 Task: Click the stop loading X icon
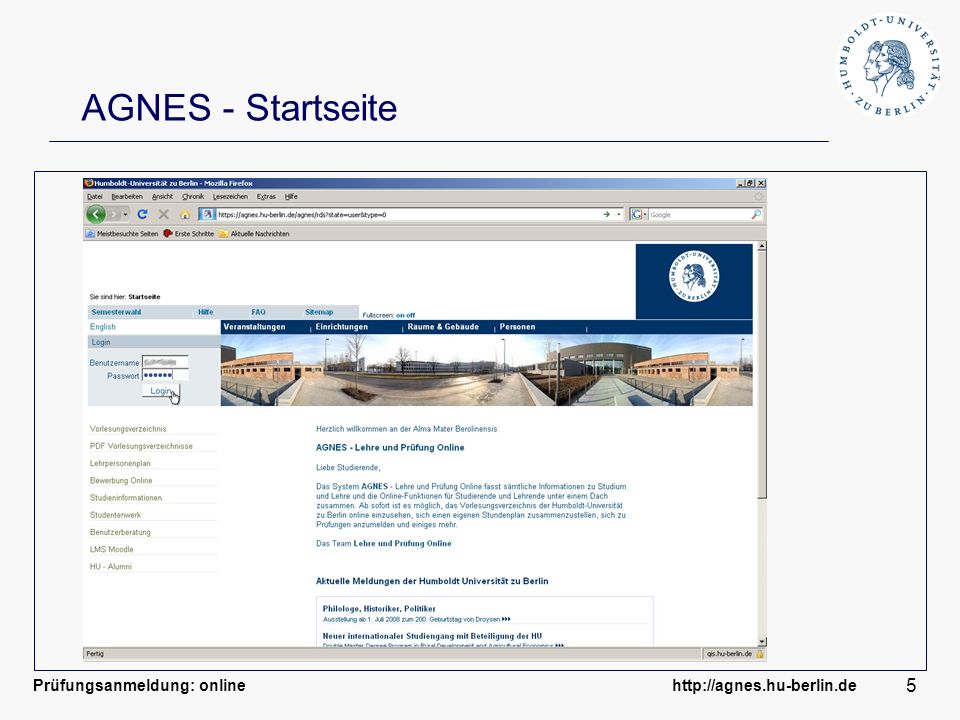(x=163, y=214)
